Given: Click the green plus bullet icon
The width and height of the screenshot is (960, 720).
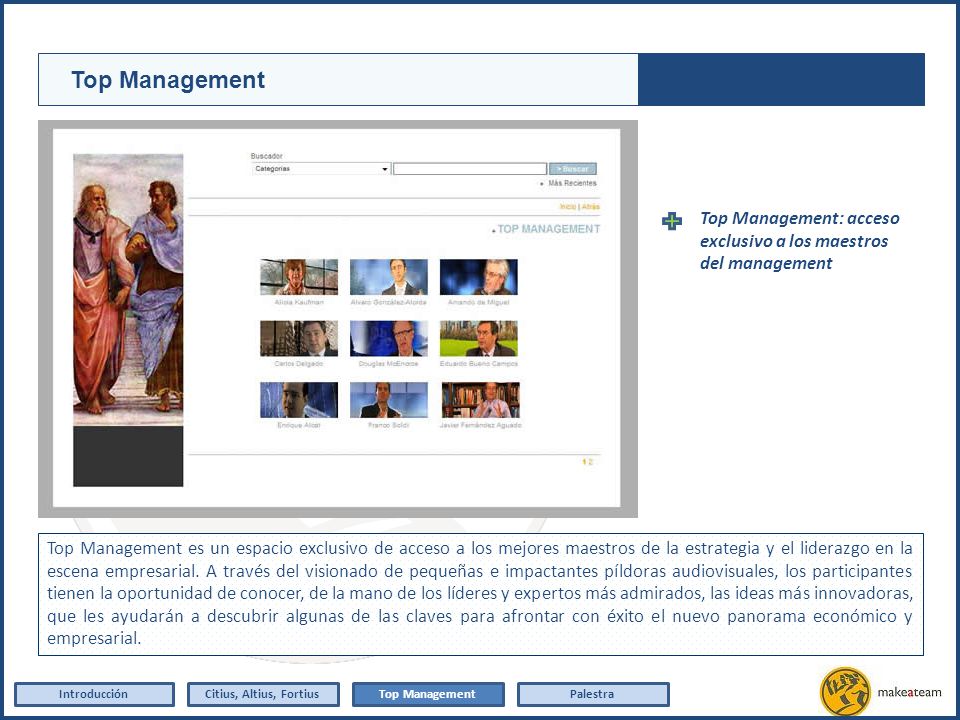Looking at the screenshot, I should (x=672, y=221).
